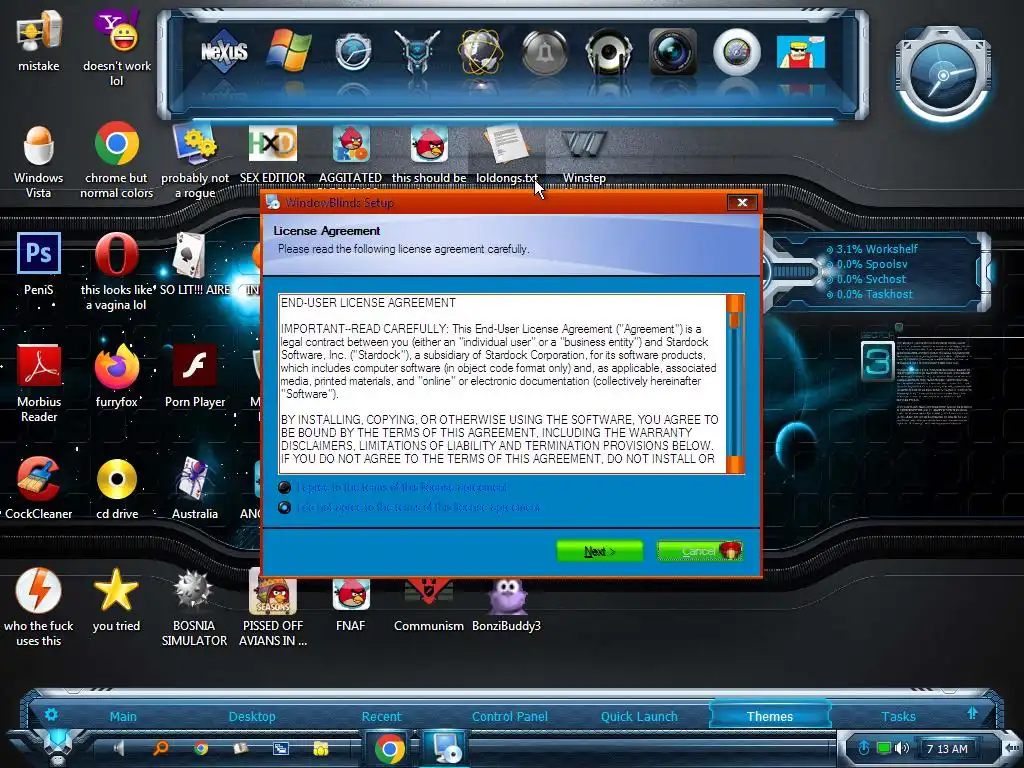Click the orange magnifier search taskbar icon
Screen dimensions: 1024x768
[160, 748]
